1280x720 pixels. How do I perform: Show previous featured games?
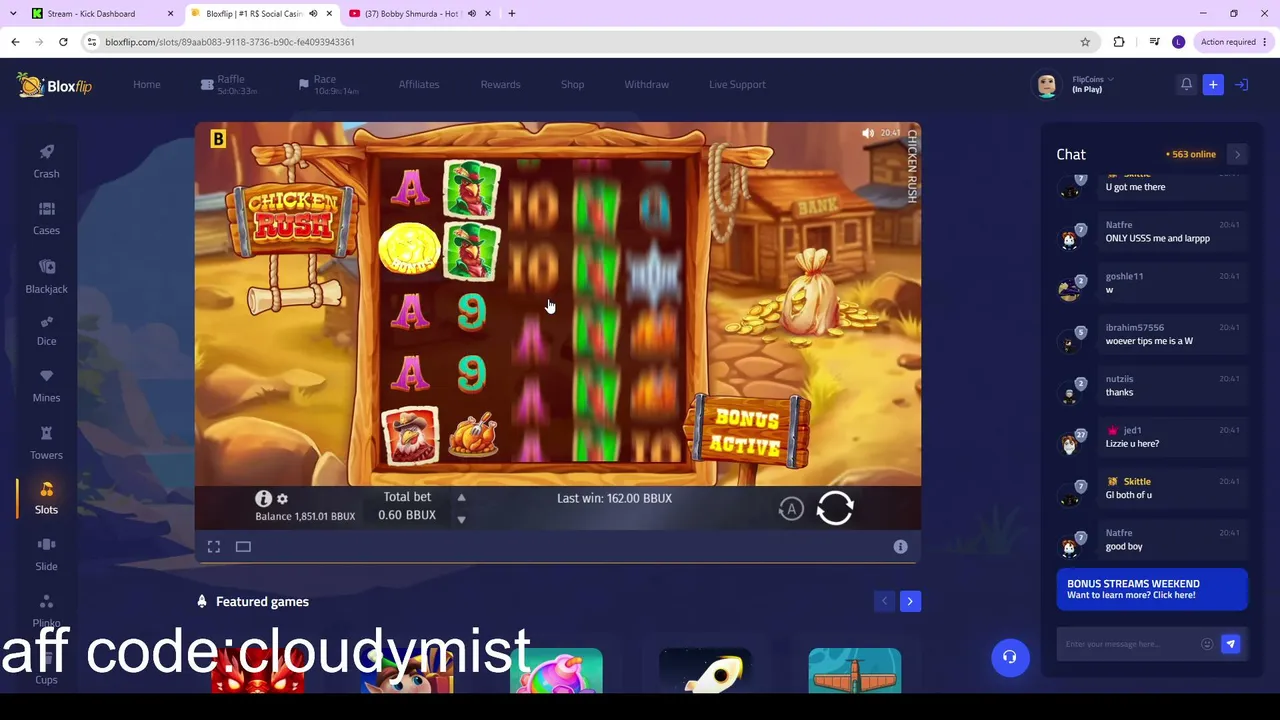pyautogui.click(x=884, y=601)
